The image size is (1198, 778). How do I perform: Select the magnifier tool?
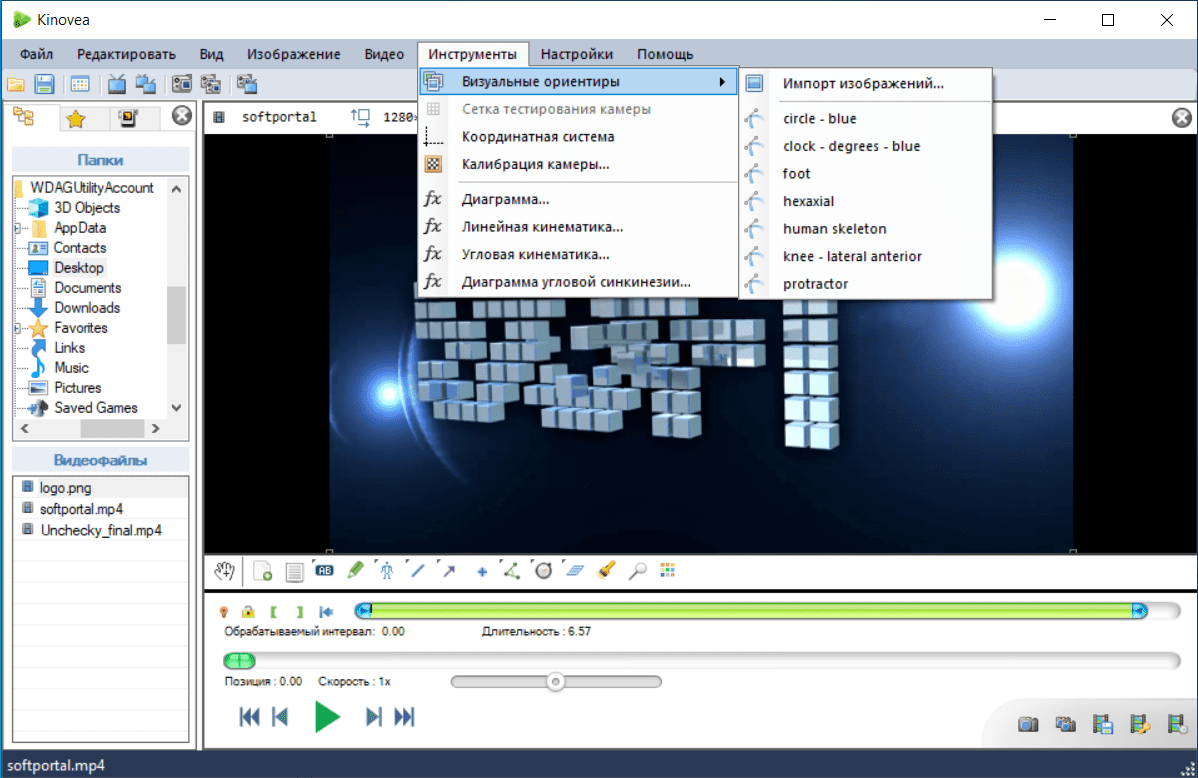coord(637,571)
